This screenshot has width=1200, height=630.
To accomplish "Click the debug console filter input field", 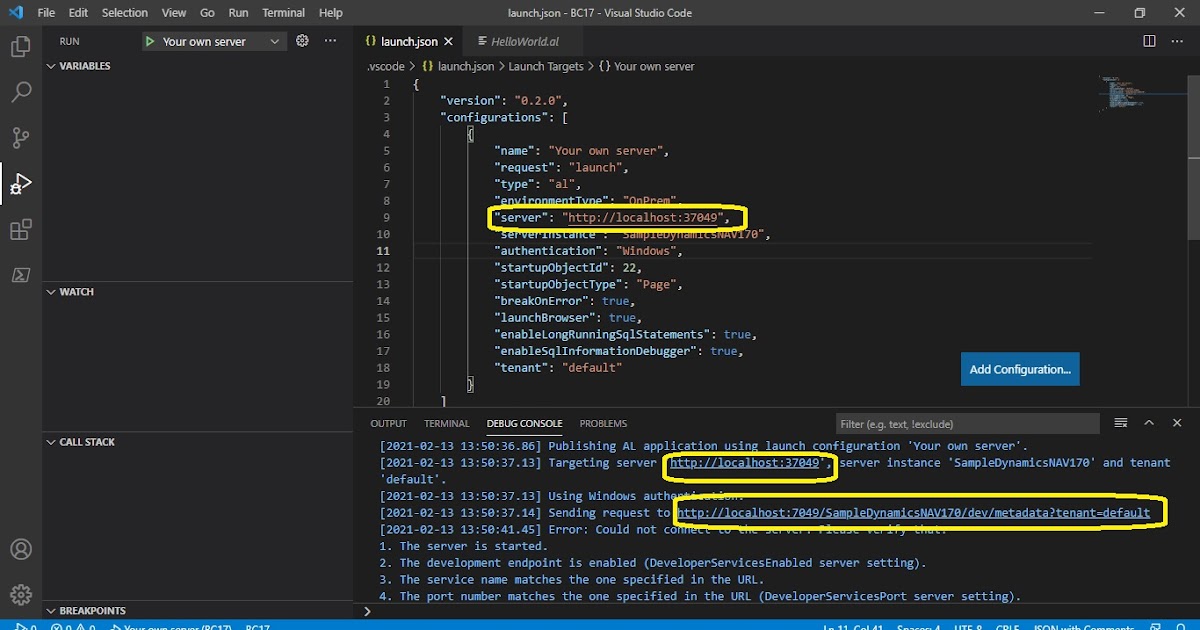I will pos(967,423).
